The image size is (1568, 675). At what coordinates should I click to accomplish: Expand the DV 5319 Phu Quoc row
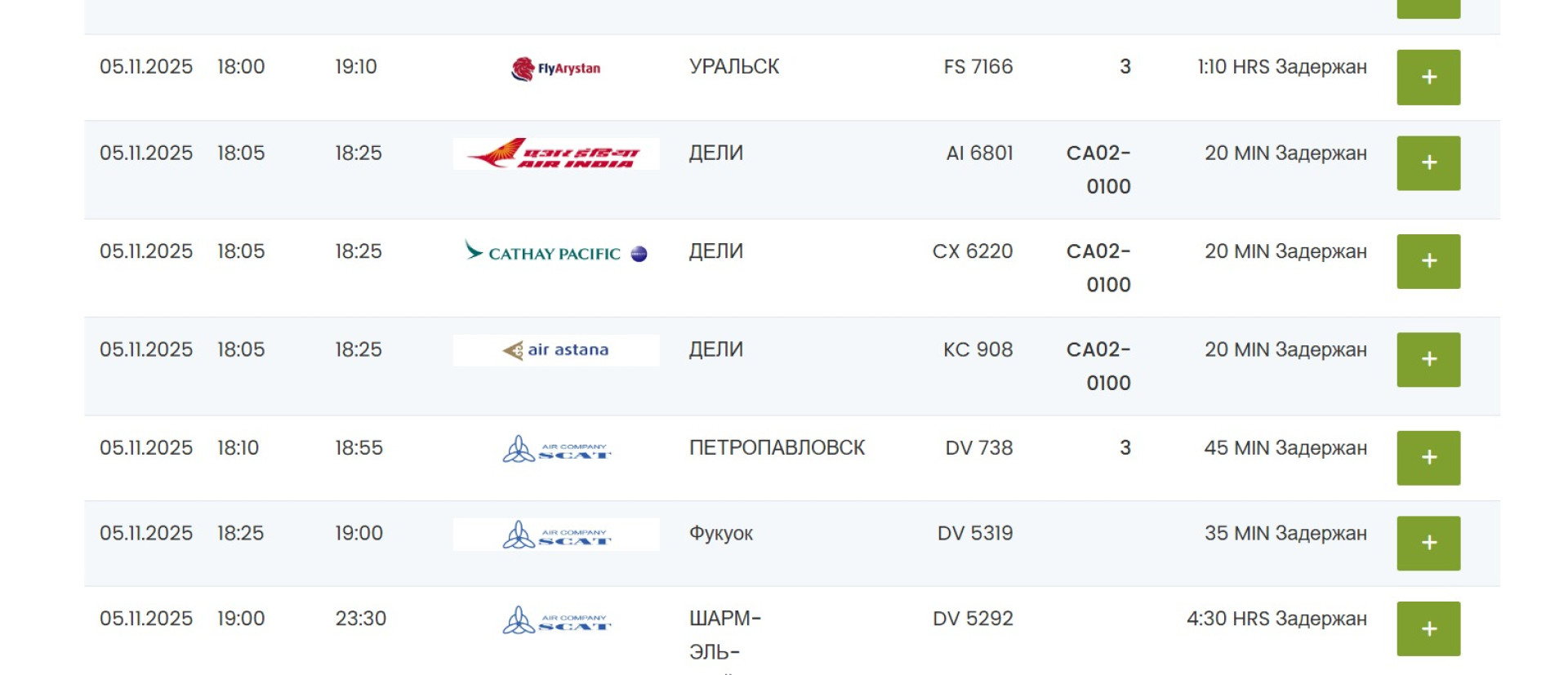(1428, 543)
